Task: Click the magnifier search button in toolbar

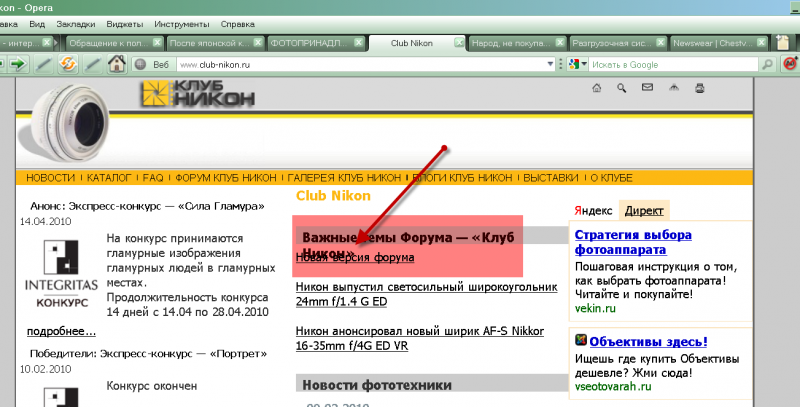Action: [767, 64]
